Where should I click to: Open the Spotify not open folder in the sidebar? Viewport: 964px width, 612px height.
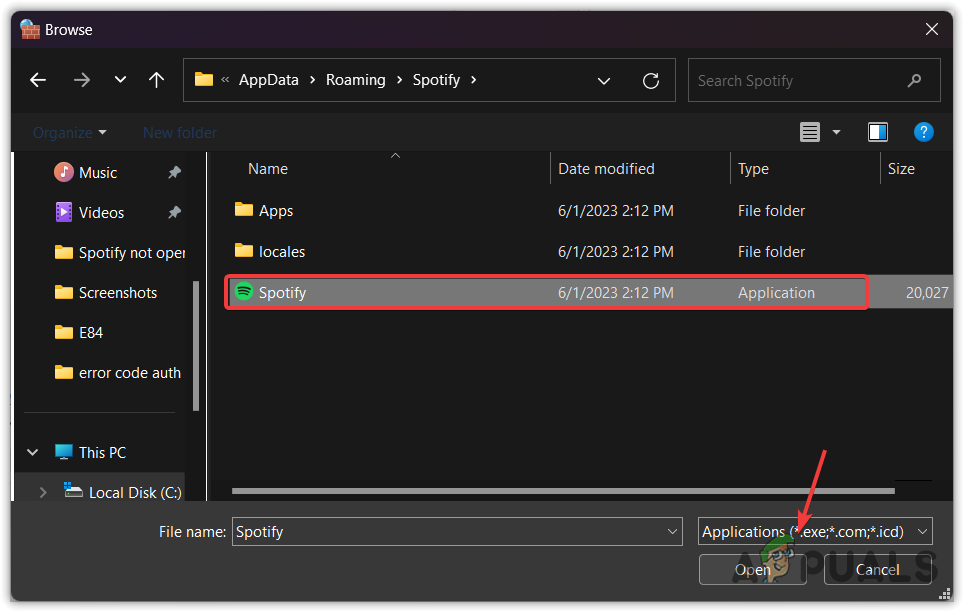120,253
